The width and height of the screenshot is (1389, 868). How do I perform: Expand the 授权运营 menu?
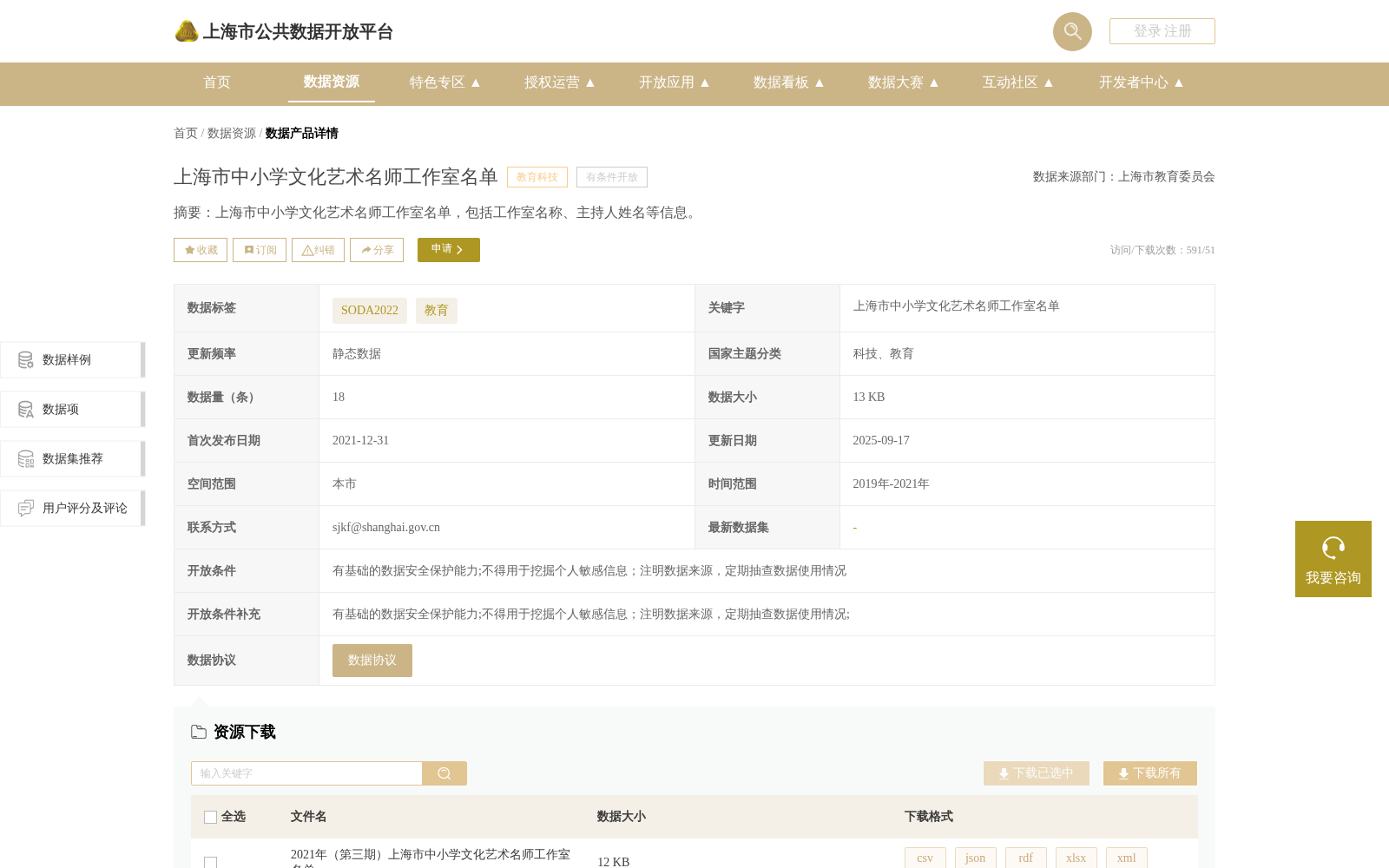pos(560,82)
